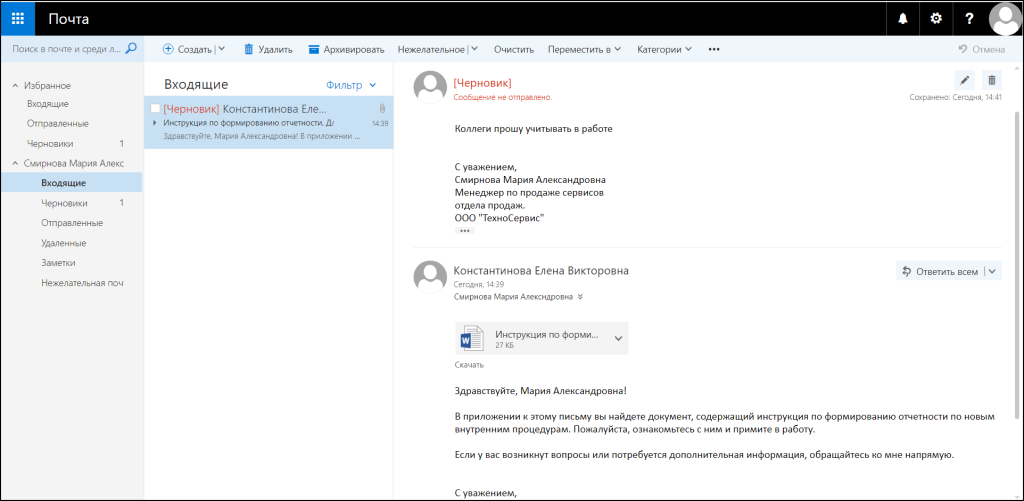Select the checkbox for Konstantinova's message

155,108
